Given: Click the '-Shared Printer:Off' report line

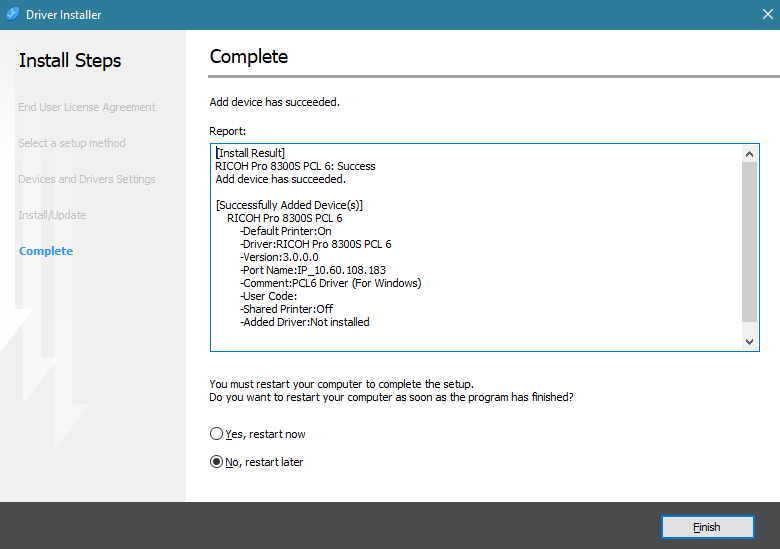Looking at the screenshot, I should pyautogui.click(x=287, y=309).
